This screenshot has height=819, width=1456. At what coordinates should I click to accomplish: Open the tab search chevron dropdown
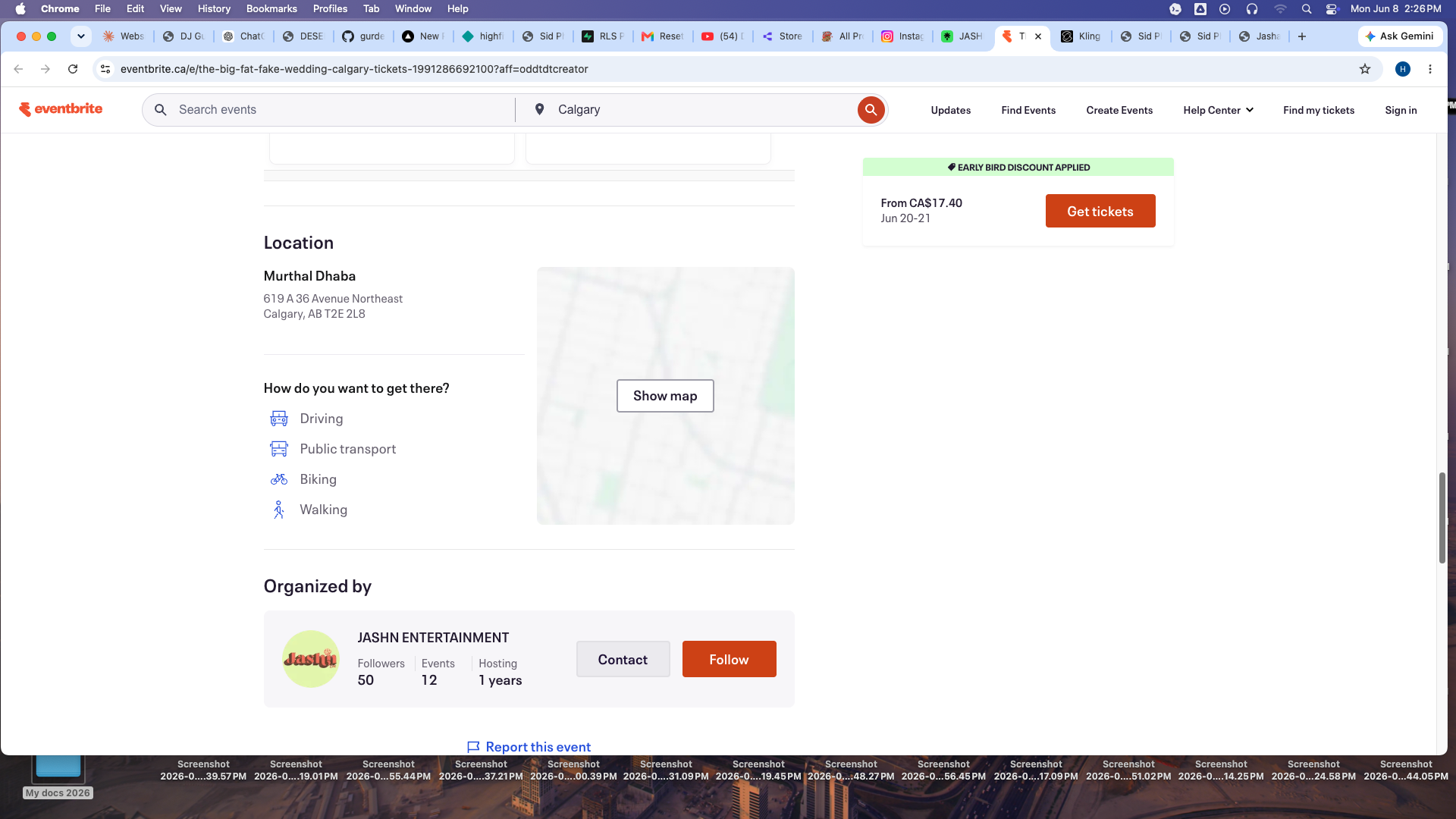click(x=81, y=36)
